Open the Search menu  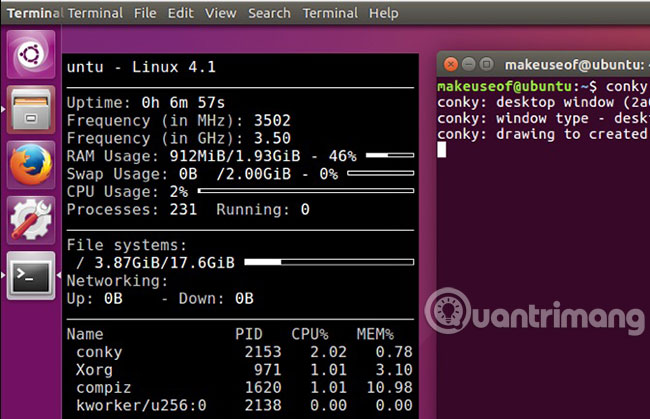coord(269,13)
